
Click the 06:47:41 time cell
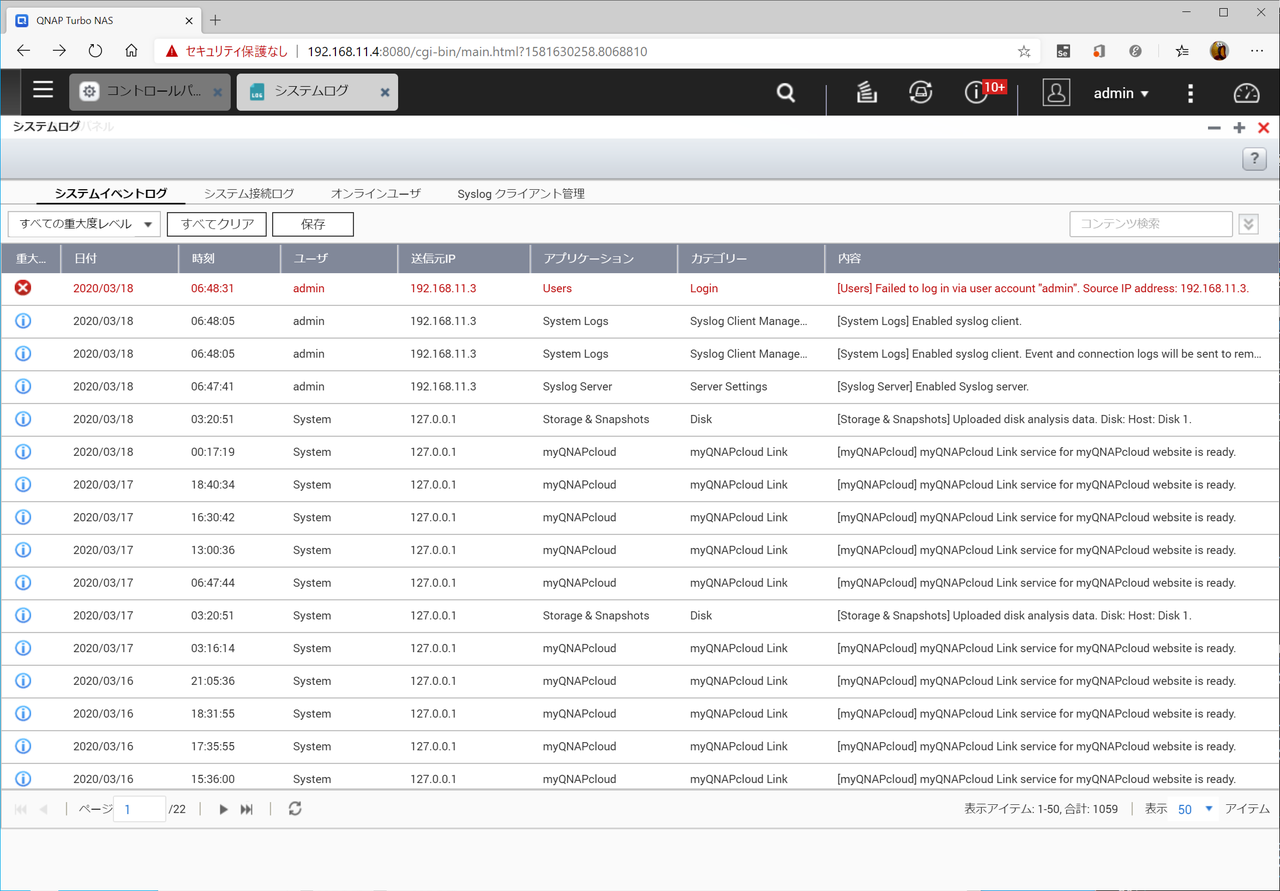212,386
